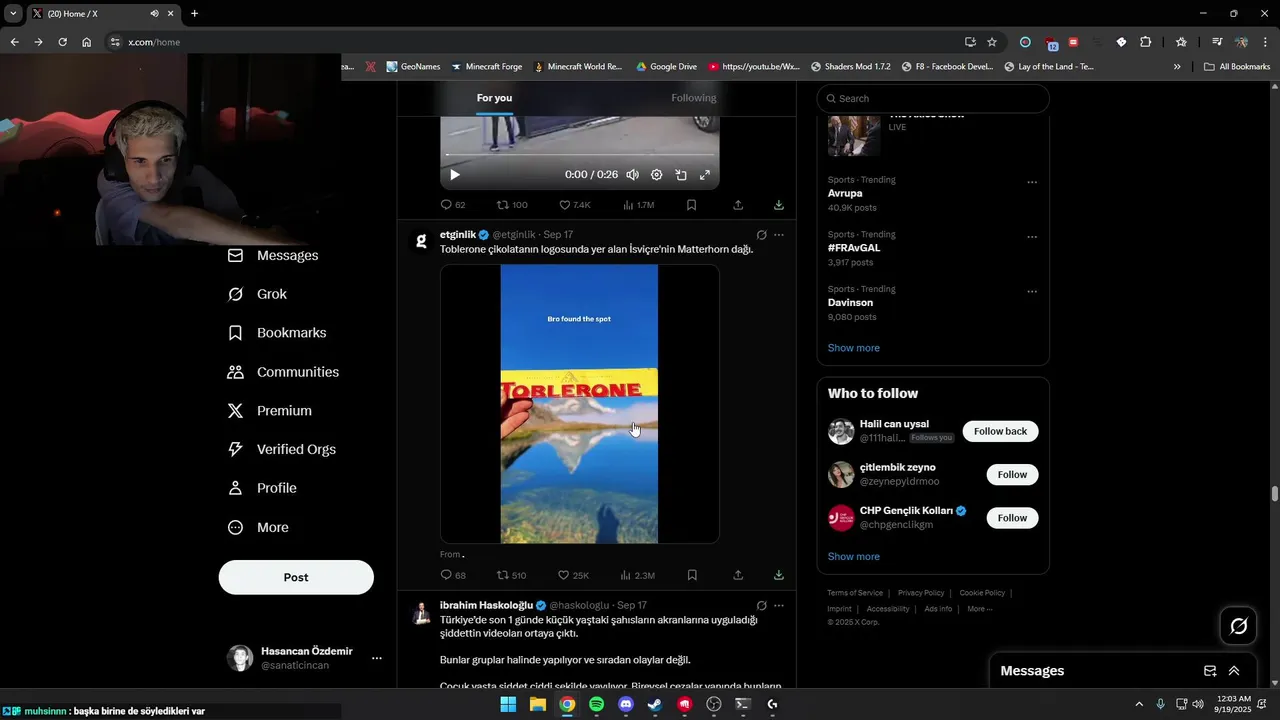Follow back Halil can uysal
Screen dimensions: 1280x720
coord(1000,431)
